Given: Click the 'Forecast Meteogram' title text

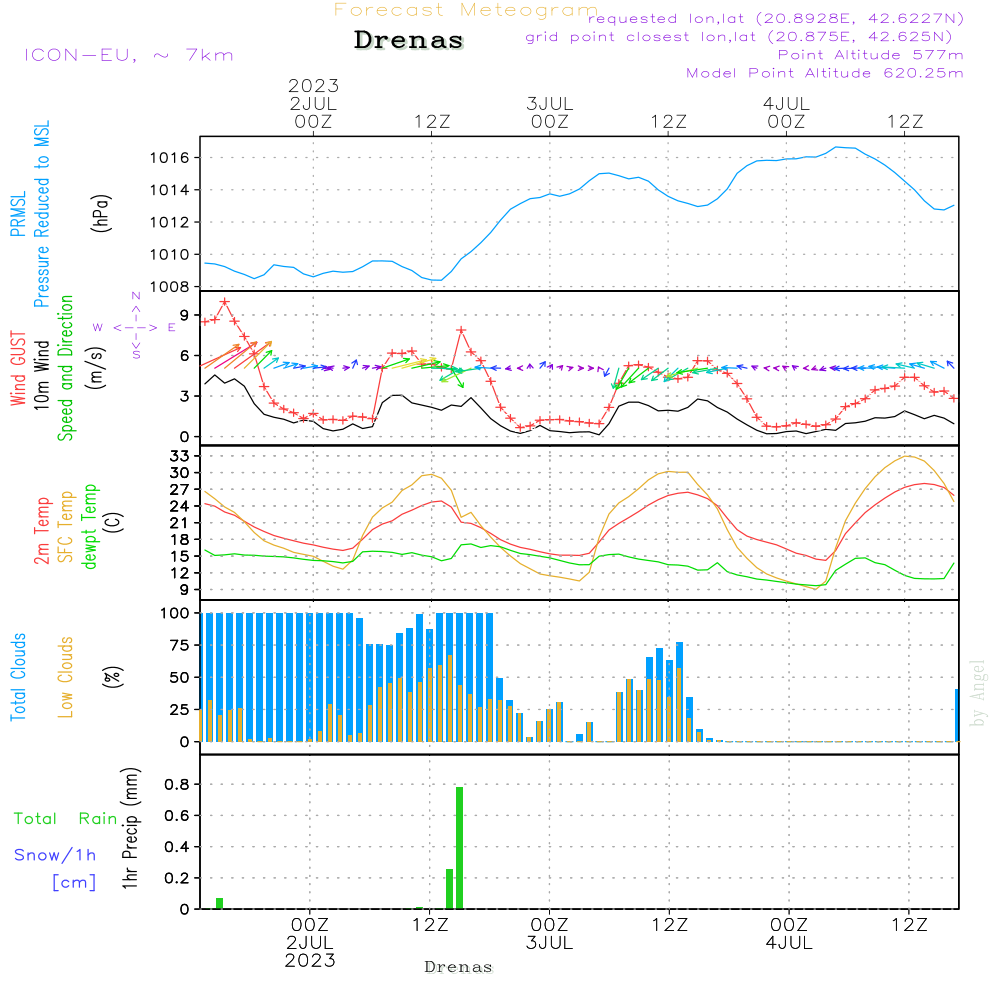Looking at the screenshot, I should (x=466, y=10).
